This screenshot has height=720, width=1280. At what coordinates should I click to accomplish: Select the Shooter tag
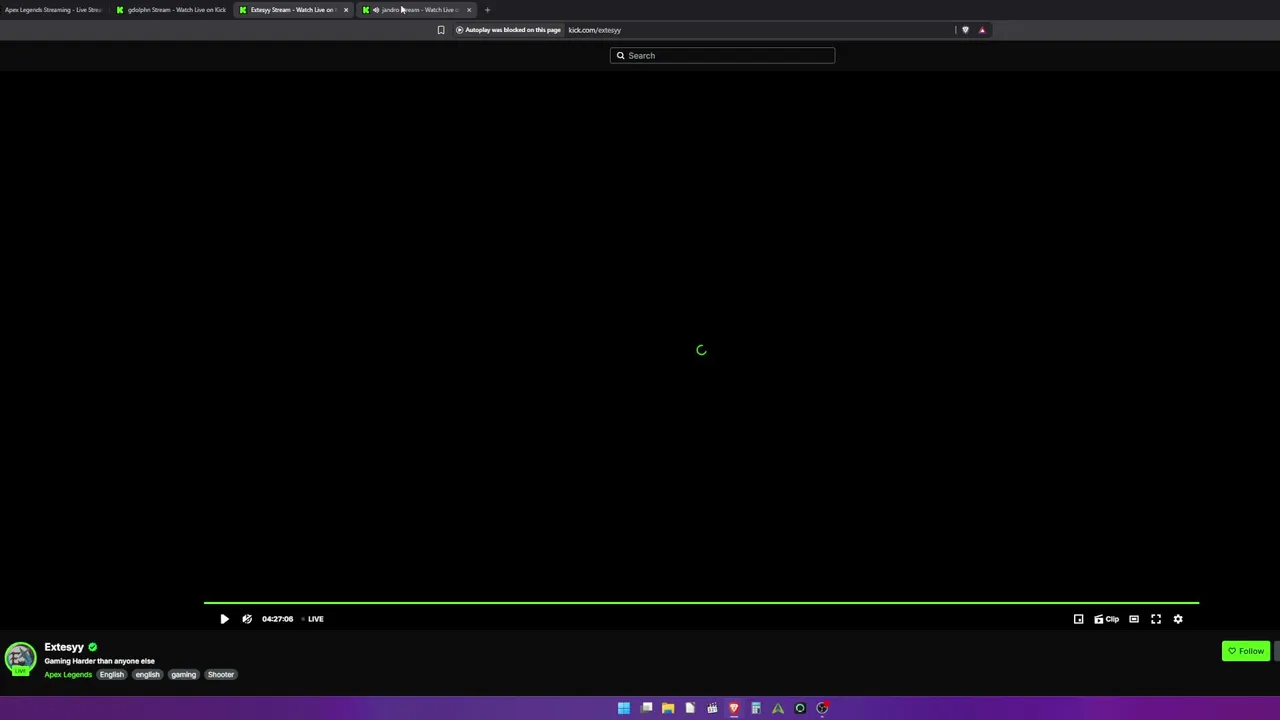[221, 675]
